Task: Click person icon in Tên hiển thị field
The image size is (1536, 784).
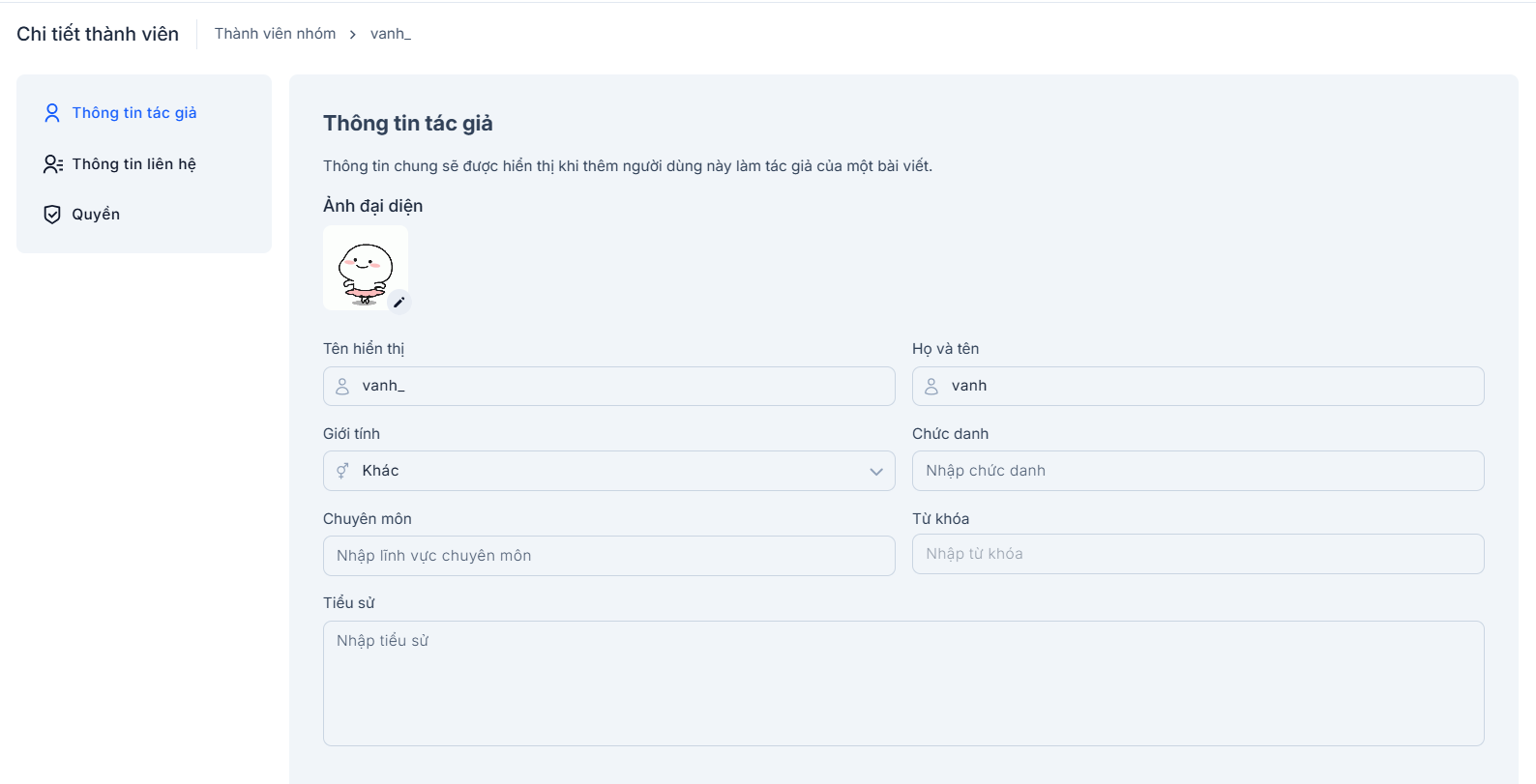Action: (x=342, y=387)
